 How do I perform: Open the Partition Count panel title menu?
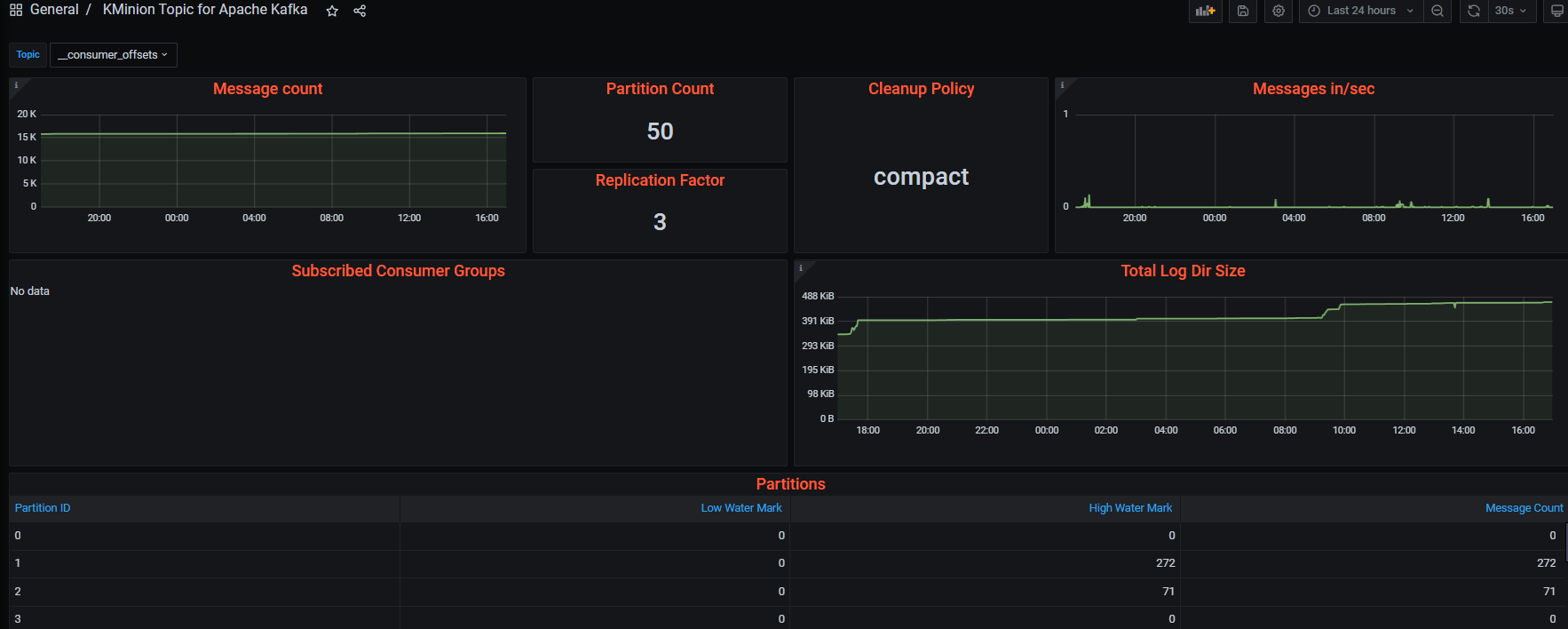click(660, 89)
